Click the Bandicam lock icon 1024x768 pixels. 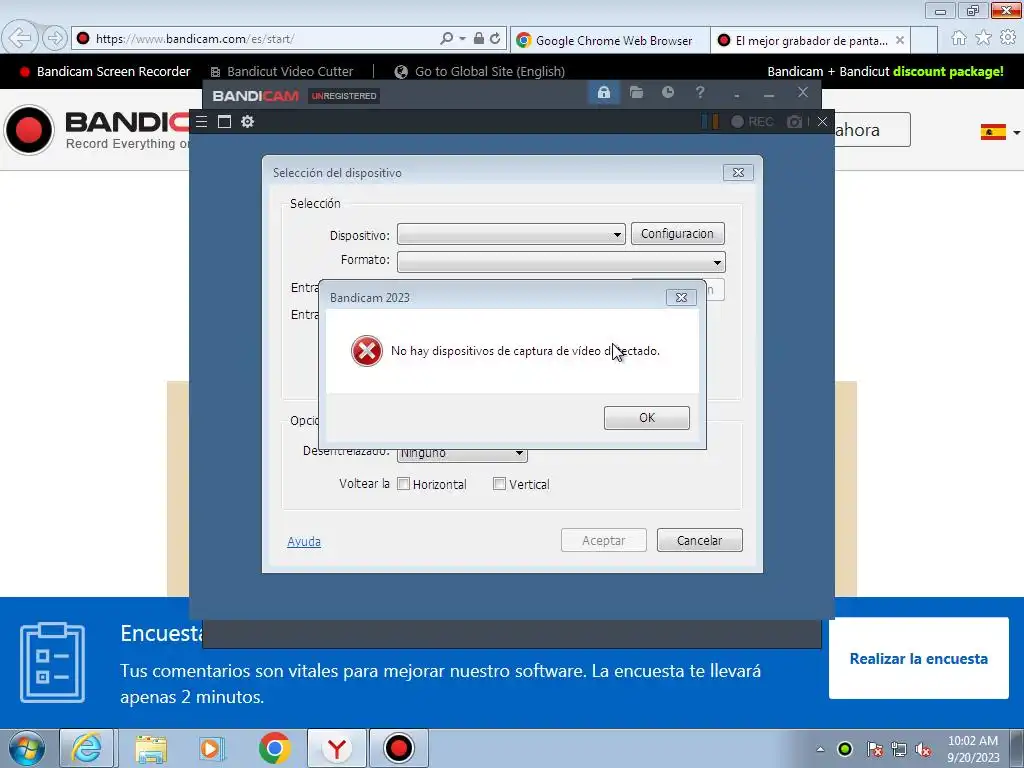603,93
